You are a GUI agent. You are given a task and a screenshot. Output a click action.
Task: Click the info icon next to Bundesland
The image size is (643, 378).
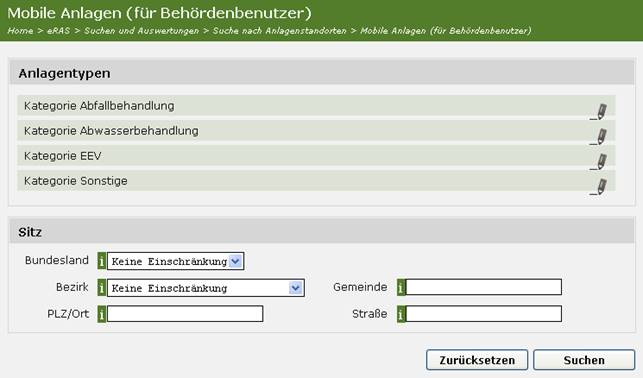click(x=102, y=261)
